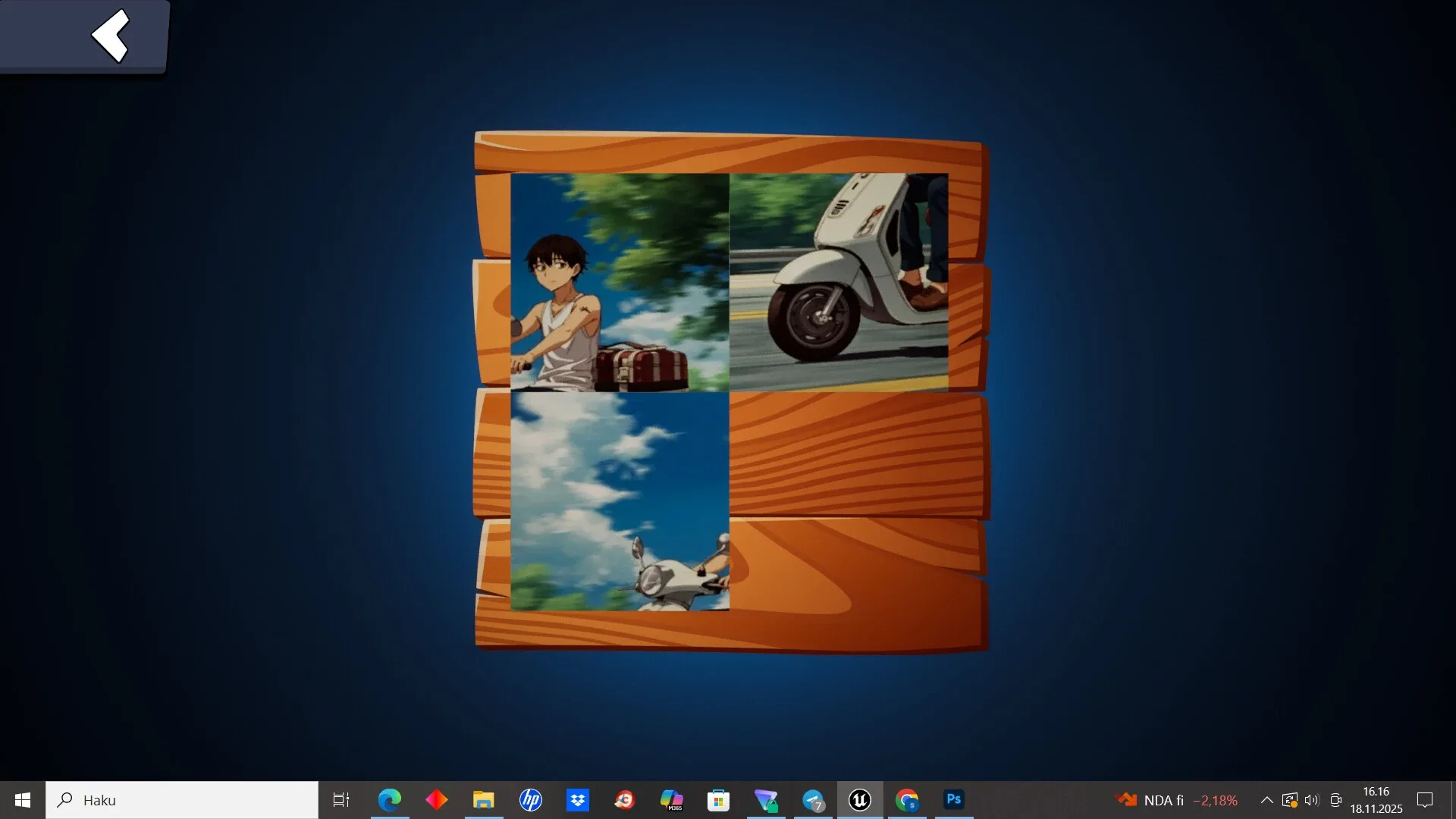Open the Microsoft Store
This screenshot has width=1456, height=819.
click(x=718, y=800)
